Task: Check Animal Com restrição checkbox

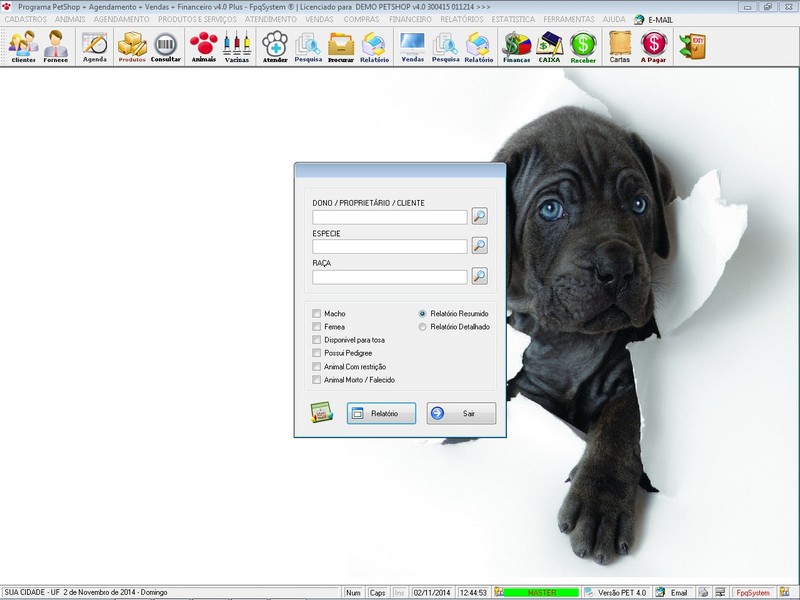Action: coord(316,366)
